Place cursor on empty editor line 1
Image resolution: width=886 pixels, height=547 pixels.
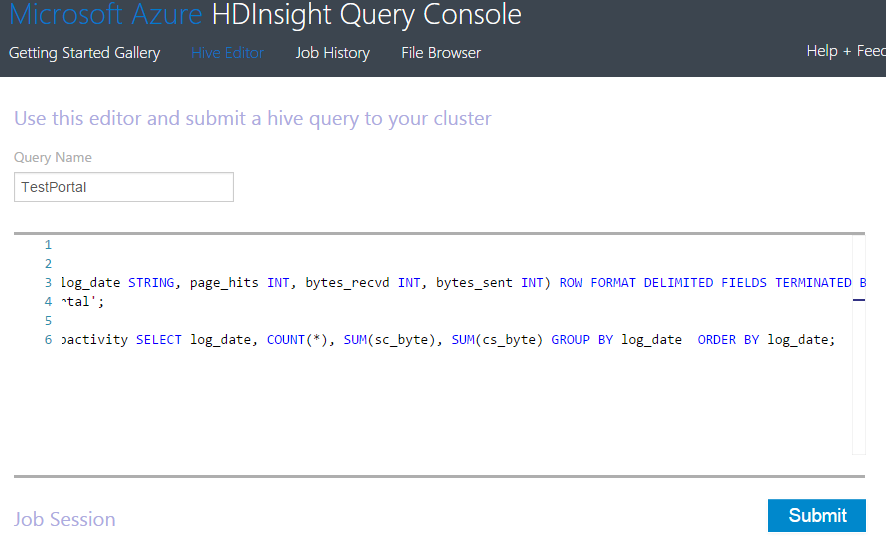click(300, 245)
